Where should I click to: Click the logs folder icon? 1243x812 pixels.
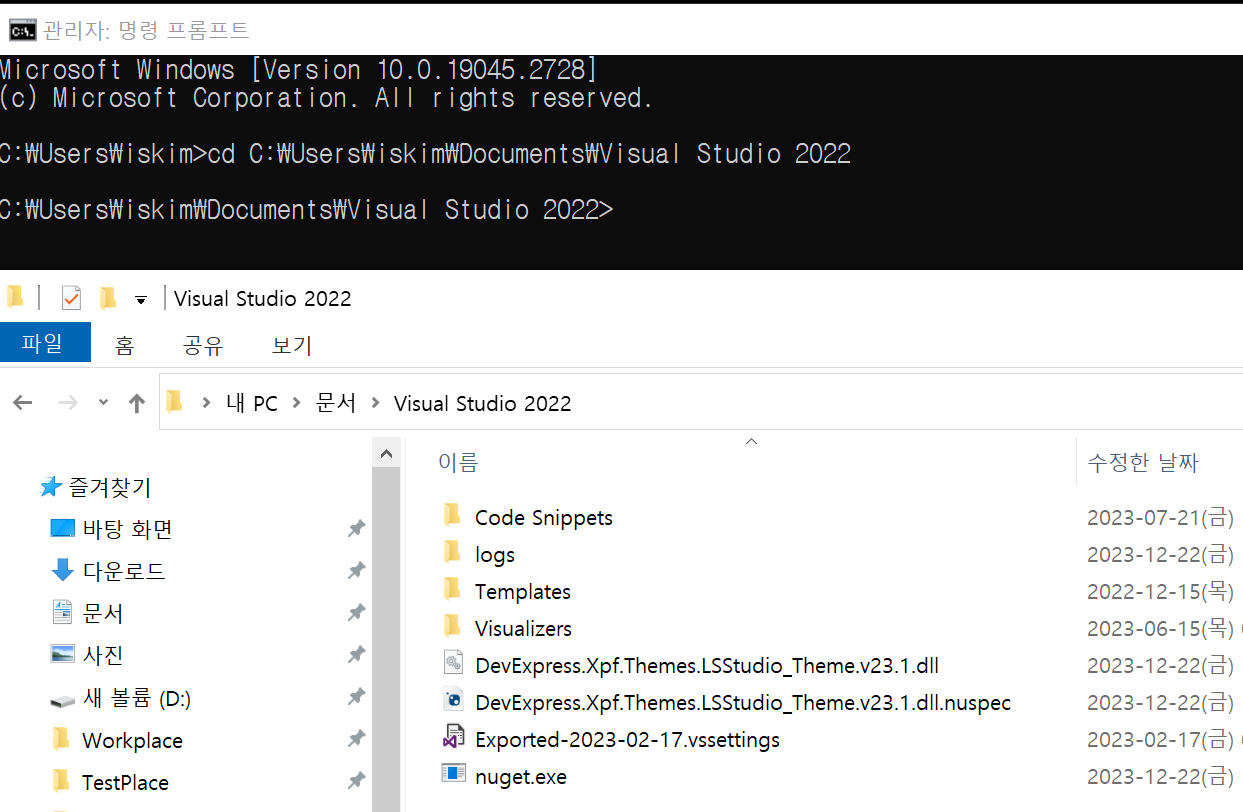(453, 553)
